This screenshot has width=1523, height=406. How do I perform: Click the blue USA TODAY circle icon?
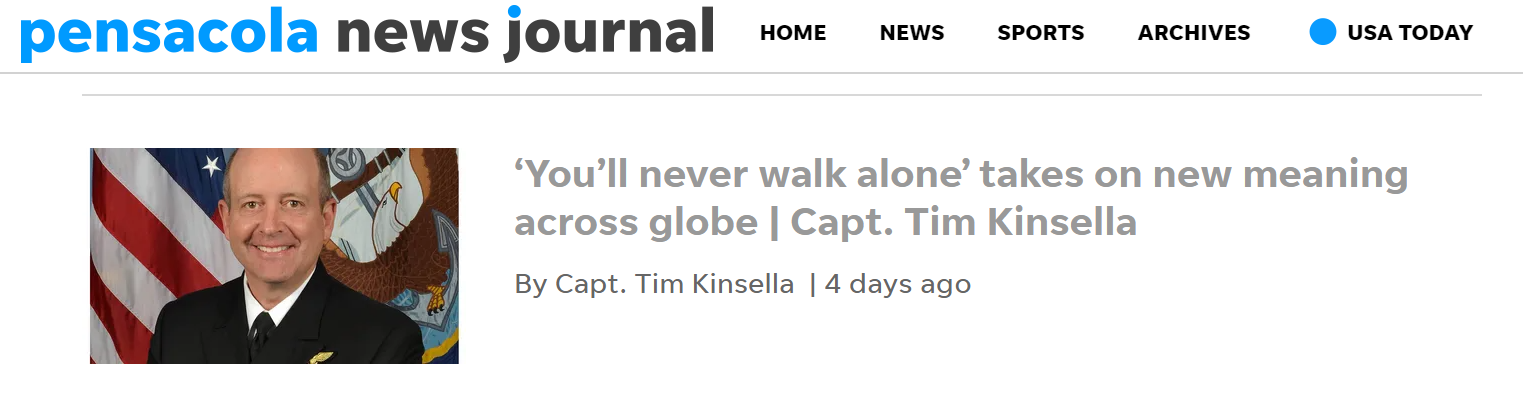point(1322,33)
